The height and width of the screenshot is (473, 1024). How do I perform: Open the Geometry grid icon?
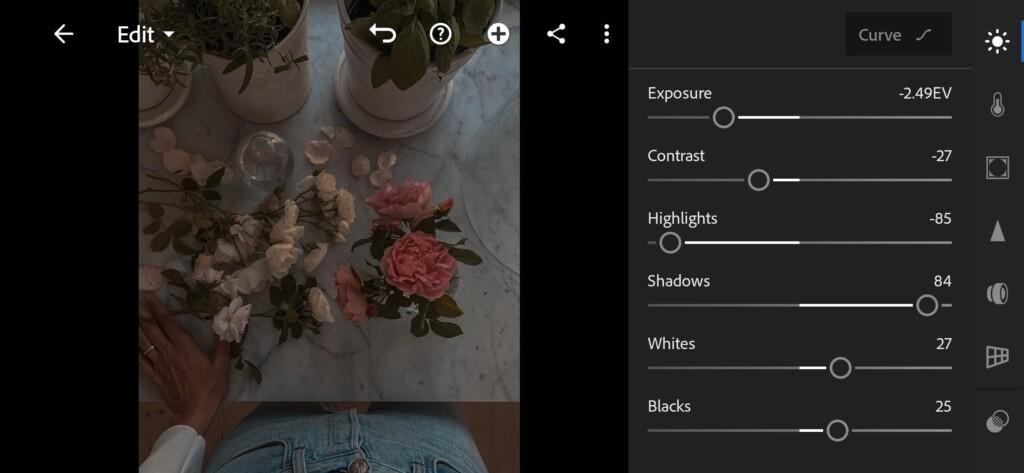997,357
